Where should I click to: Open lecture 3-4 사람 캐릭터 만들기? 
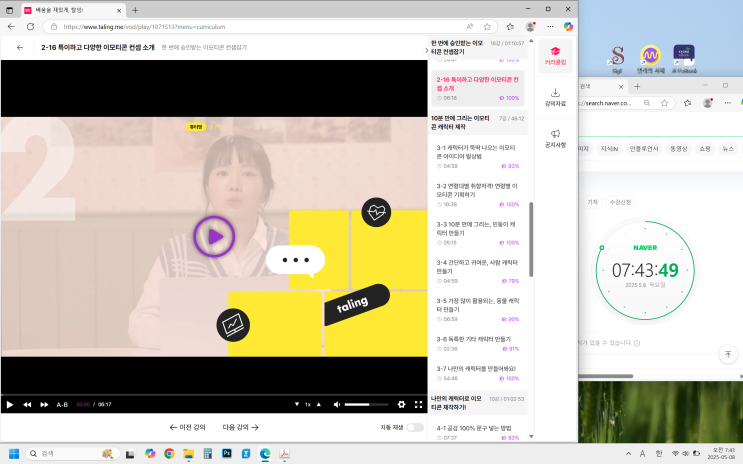(478, 272)
